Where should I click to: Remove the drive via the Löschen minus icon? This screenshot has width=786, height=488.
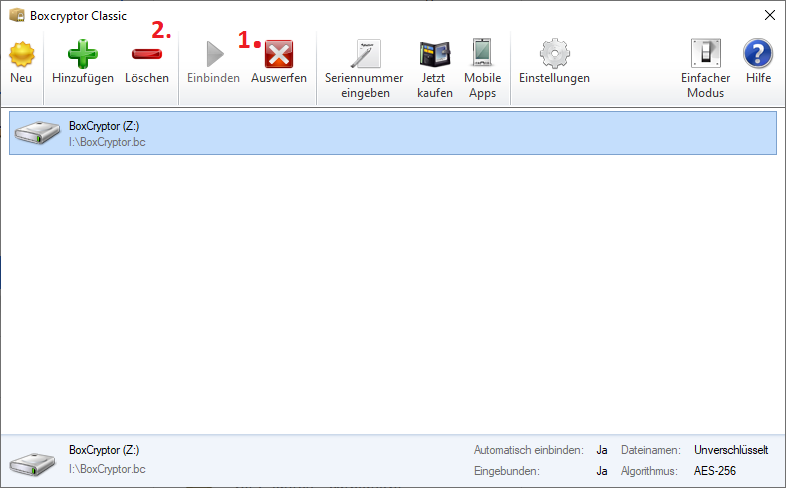coord(147,54)
